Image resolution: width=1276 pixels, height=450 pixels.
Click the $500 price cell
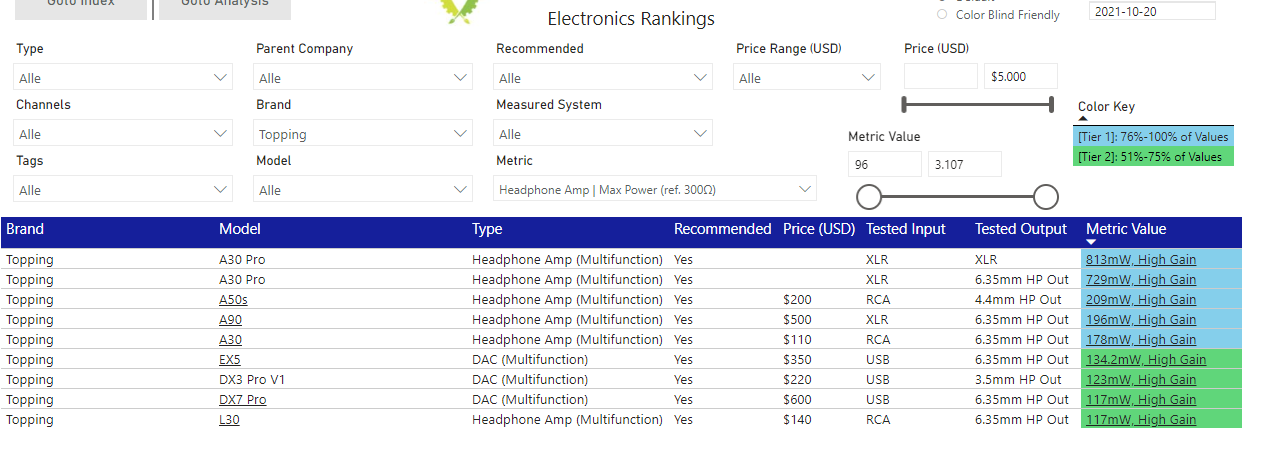(798, 320)
